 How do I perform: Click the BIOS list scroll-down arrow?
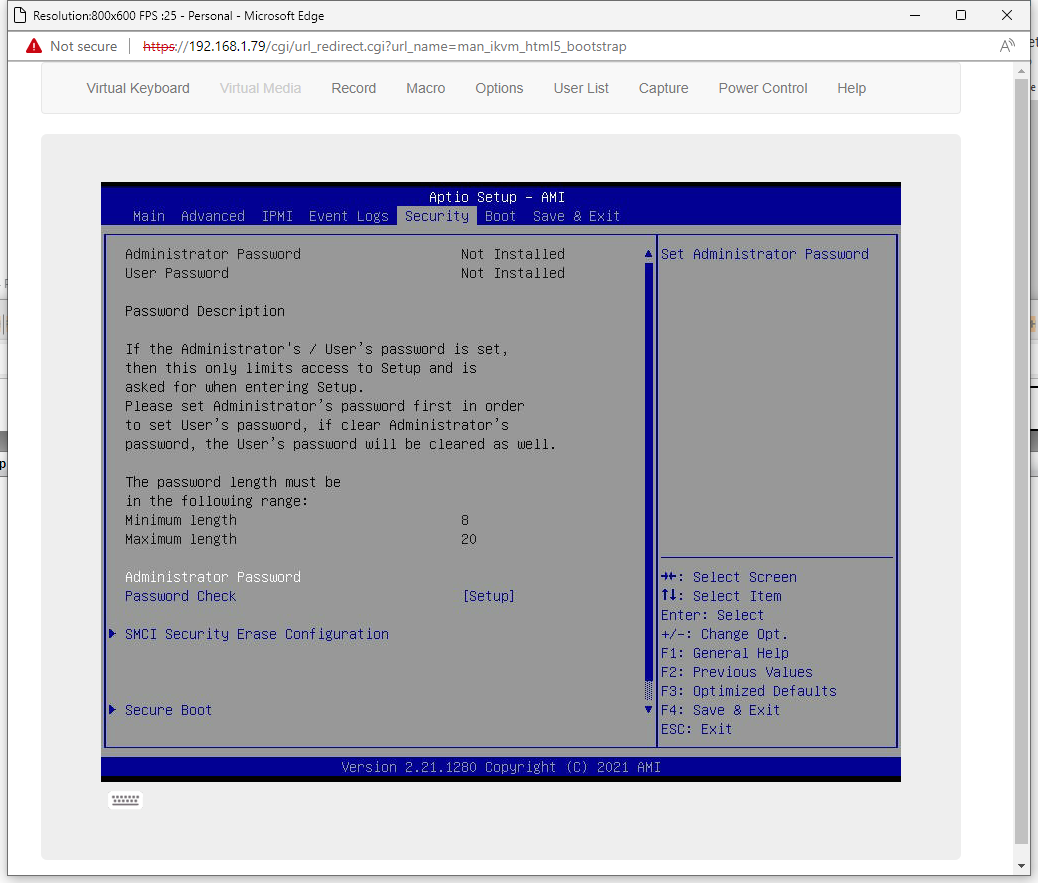[648, 710]
